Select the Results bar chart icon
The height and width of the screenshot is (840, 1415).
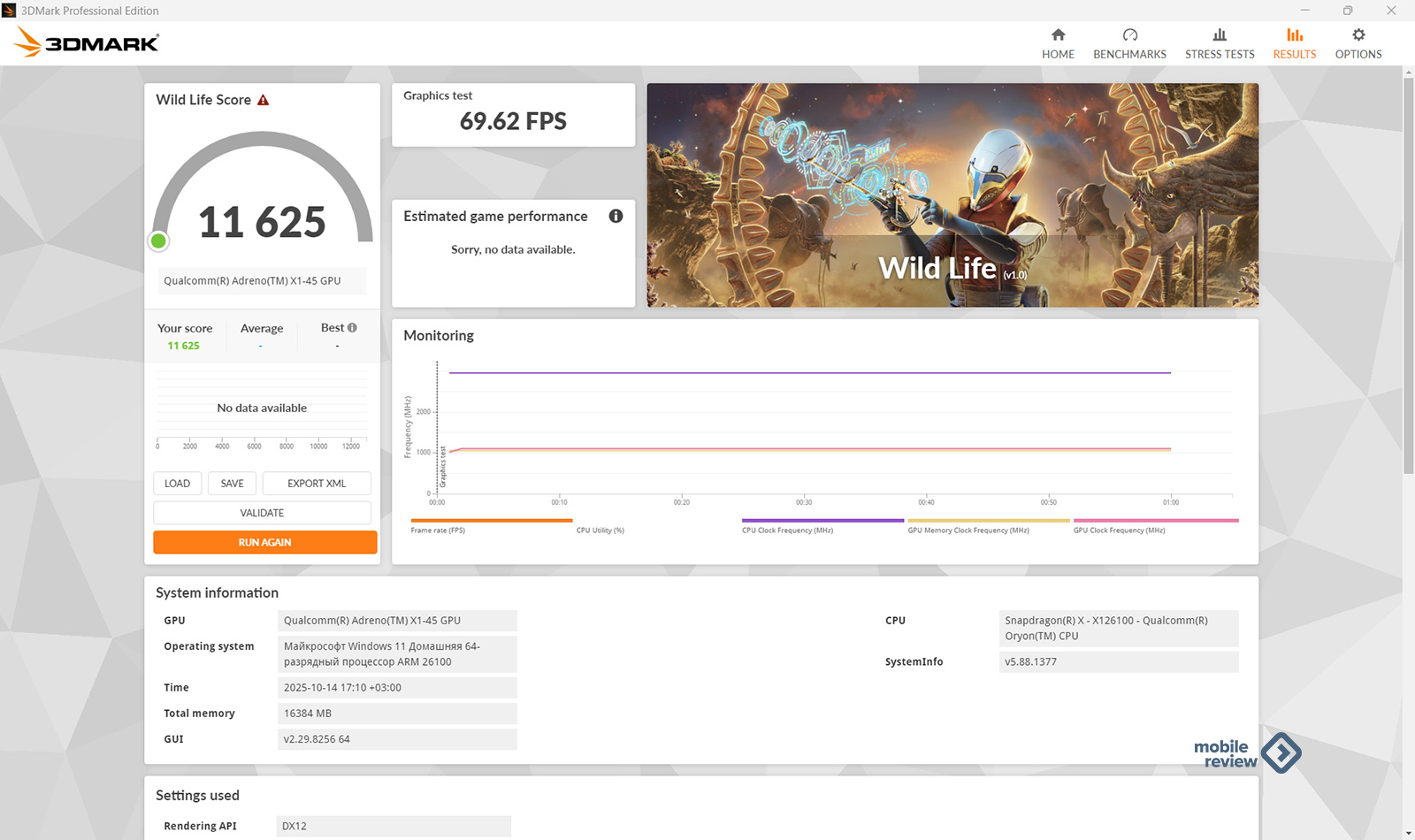coord(1294,35)
